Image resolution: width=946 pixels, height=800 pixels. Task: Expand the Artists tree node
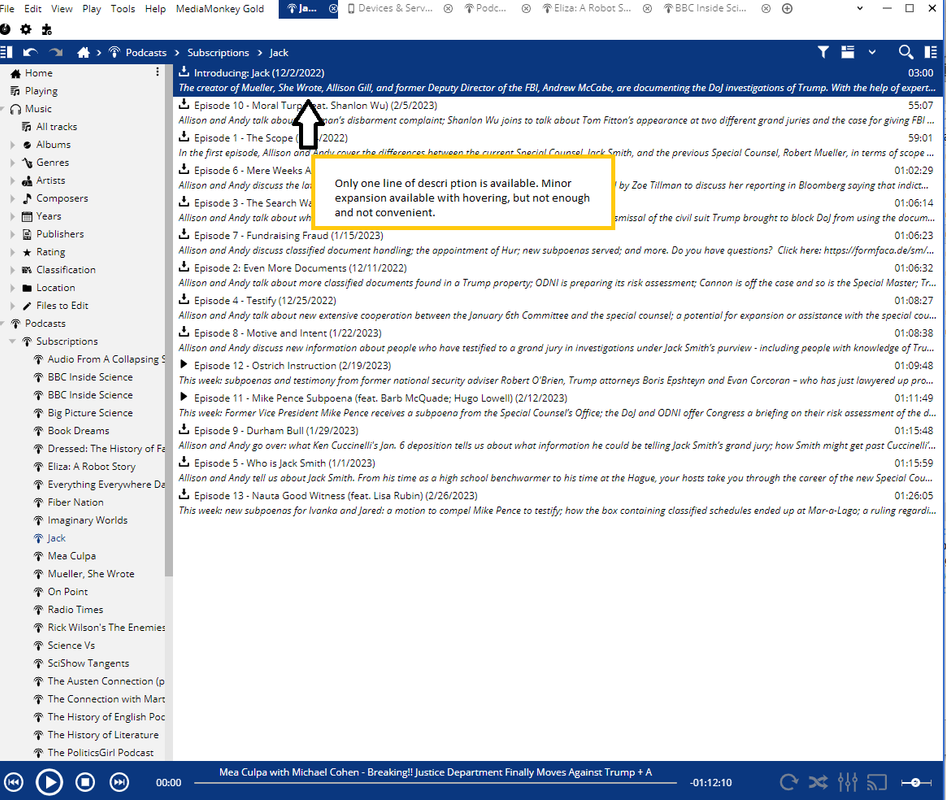[x=13, y=180]
